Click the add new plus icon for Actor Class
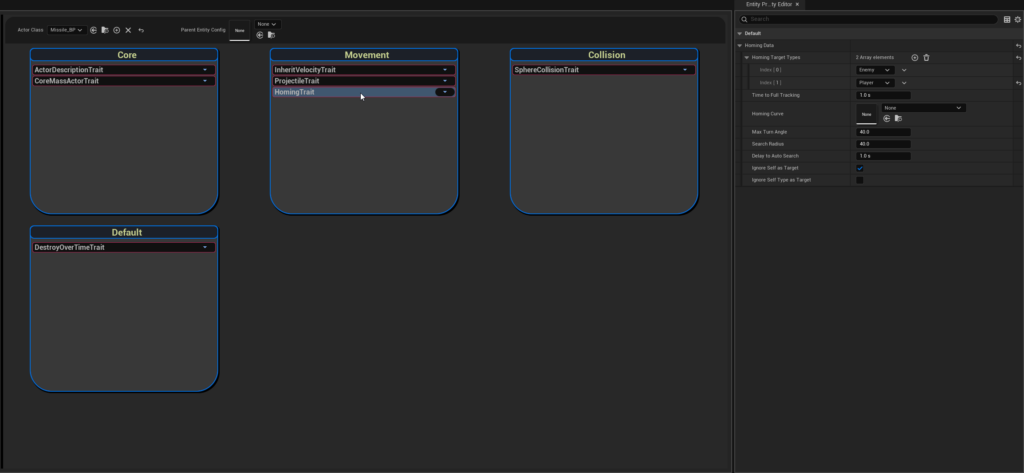The width and height of the screenshot is (1024, 473). pos(116,31)
